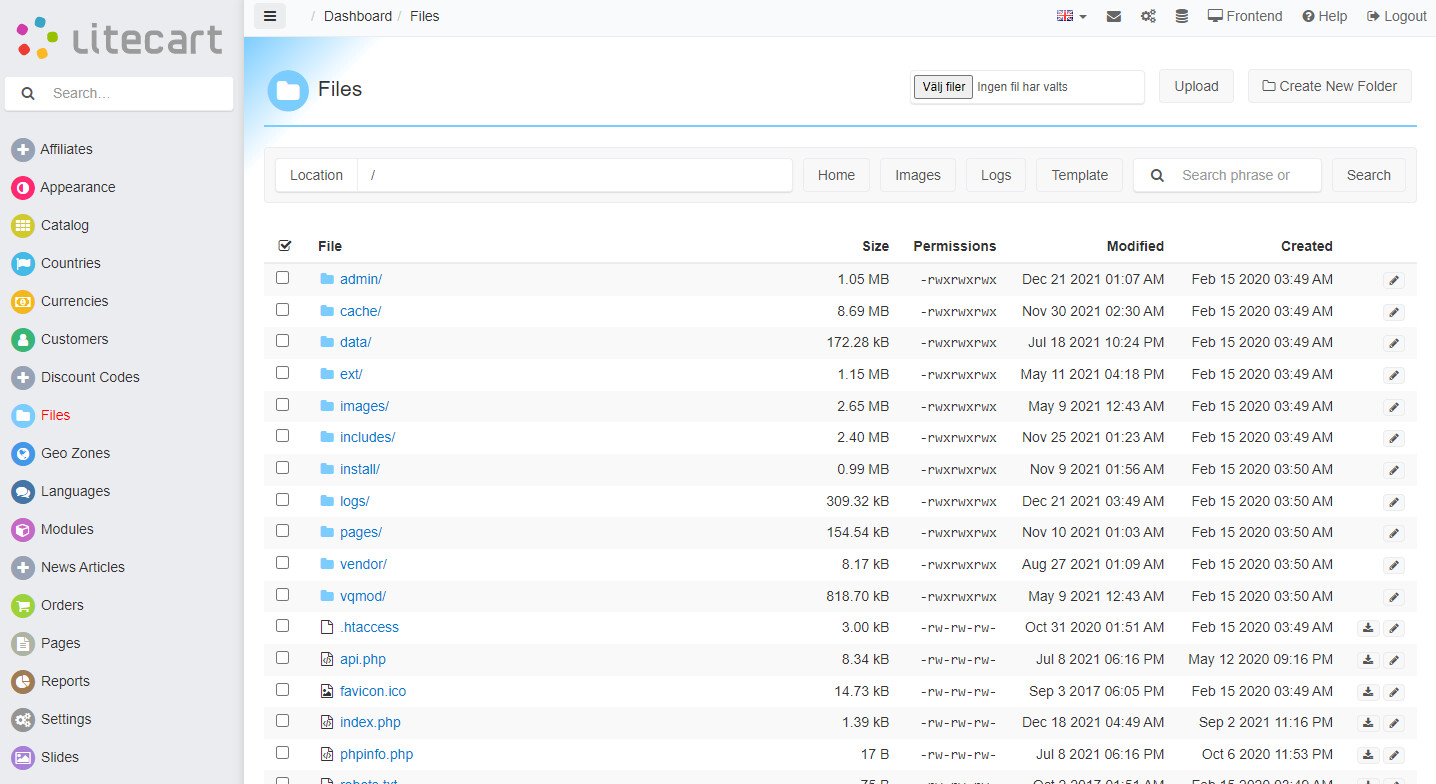Image resolution: width=1436 pixels, height=784 pixels.
Task: Download the api.php file
Action: (x=1368, y=660)
